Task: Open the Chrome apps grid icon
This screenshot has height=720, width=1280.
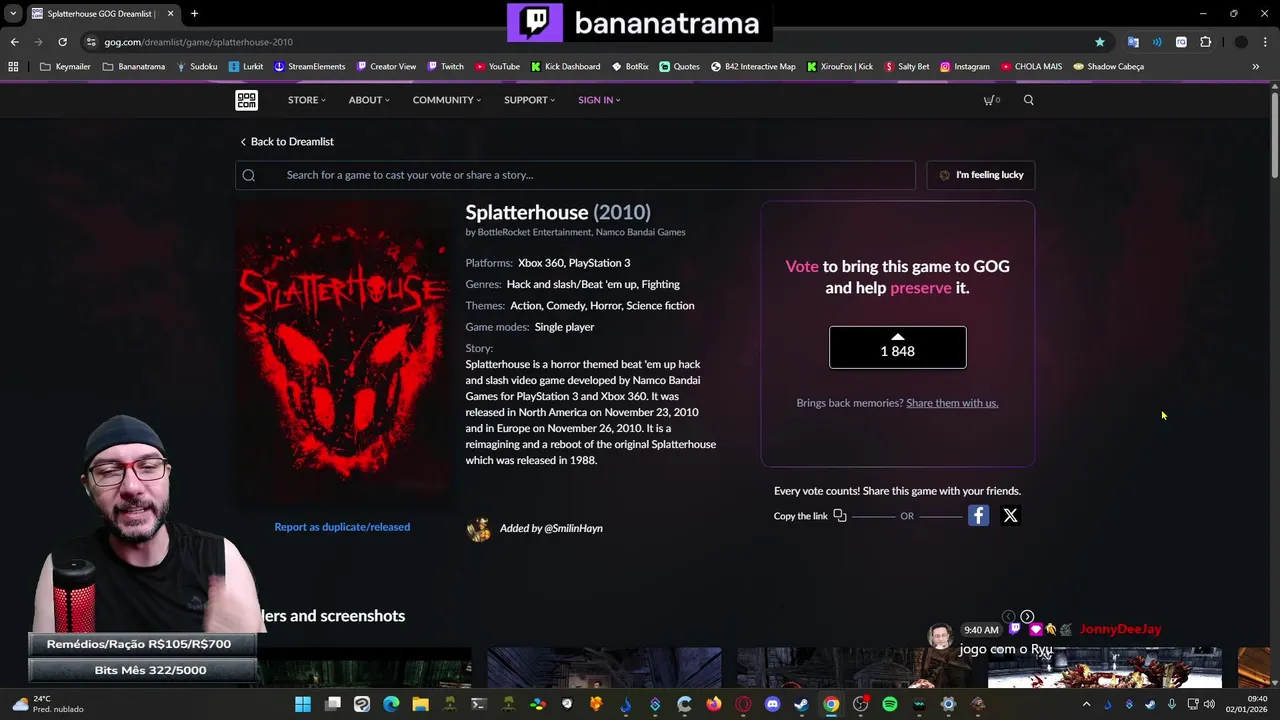Action: [x=13, y=67]
